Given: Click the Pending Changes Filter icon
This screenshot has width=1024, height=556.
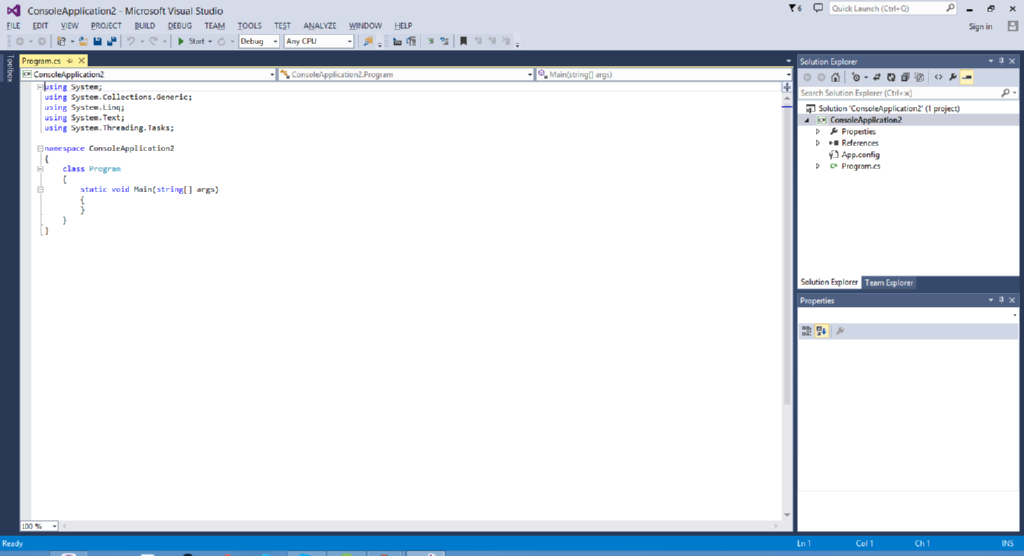Looking at the screenshot, I should tap(856, 77).
